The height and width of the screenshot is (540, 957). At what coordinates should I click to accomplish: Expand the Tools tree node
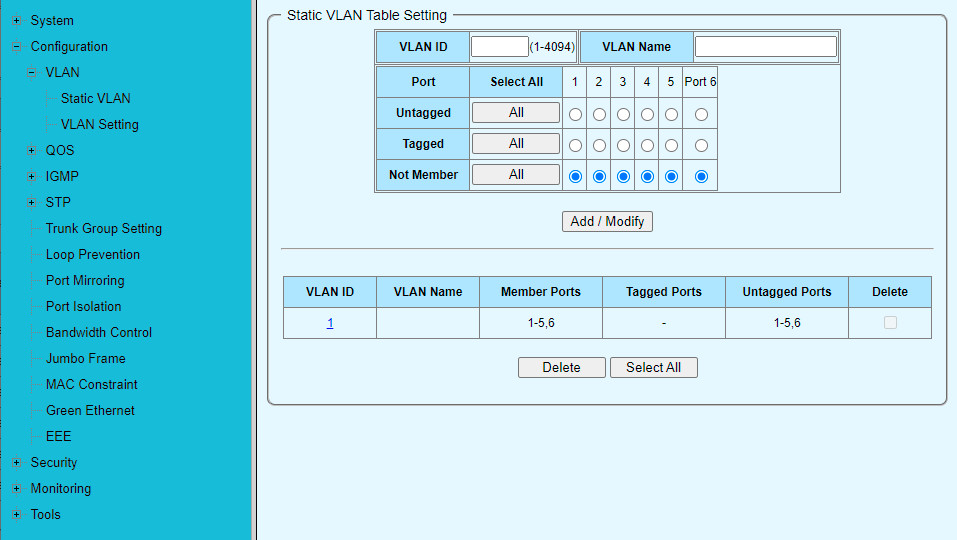point(16,515)
